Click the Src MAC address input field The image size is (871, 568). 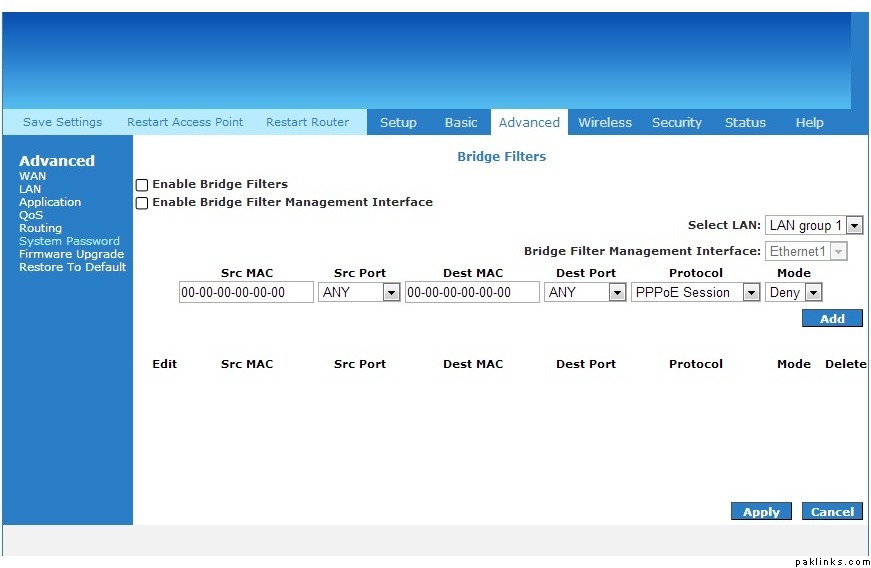point(246,293)
